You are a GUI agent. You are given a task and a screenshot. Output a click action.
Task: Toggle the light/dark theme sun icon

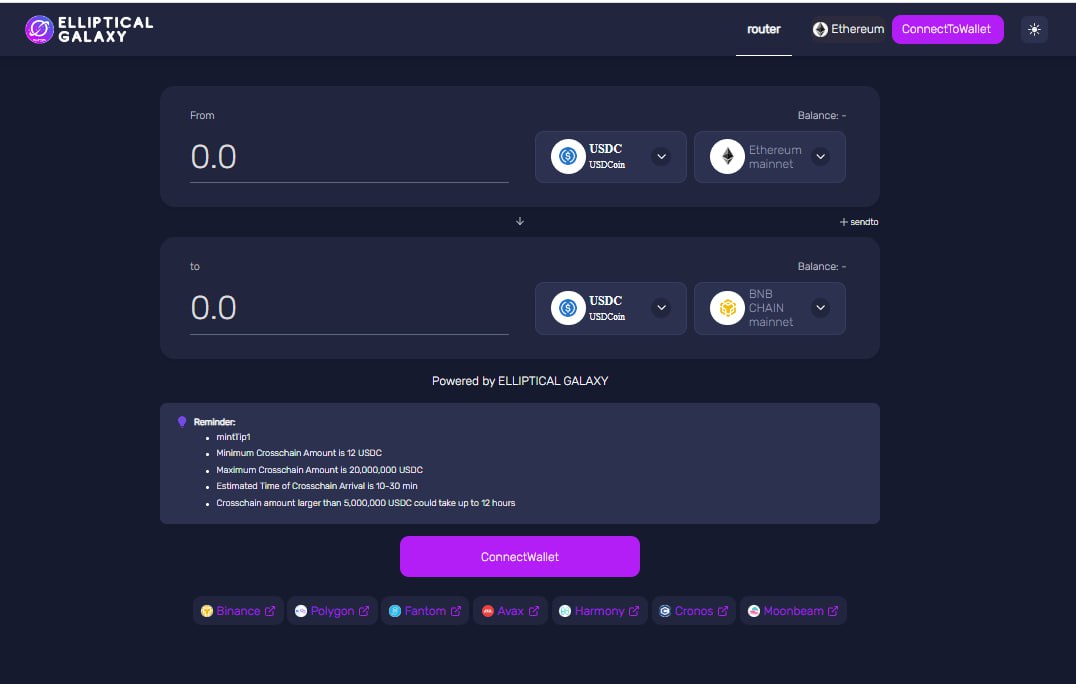[x=1034, y=30]
